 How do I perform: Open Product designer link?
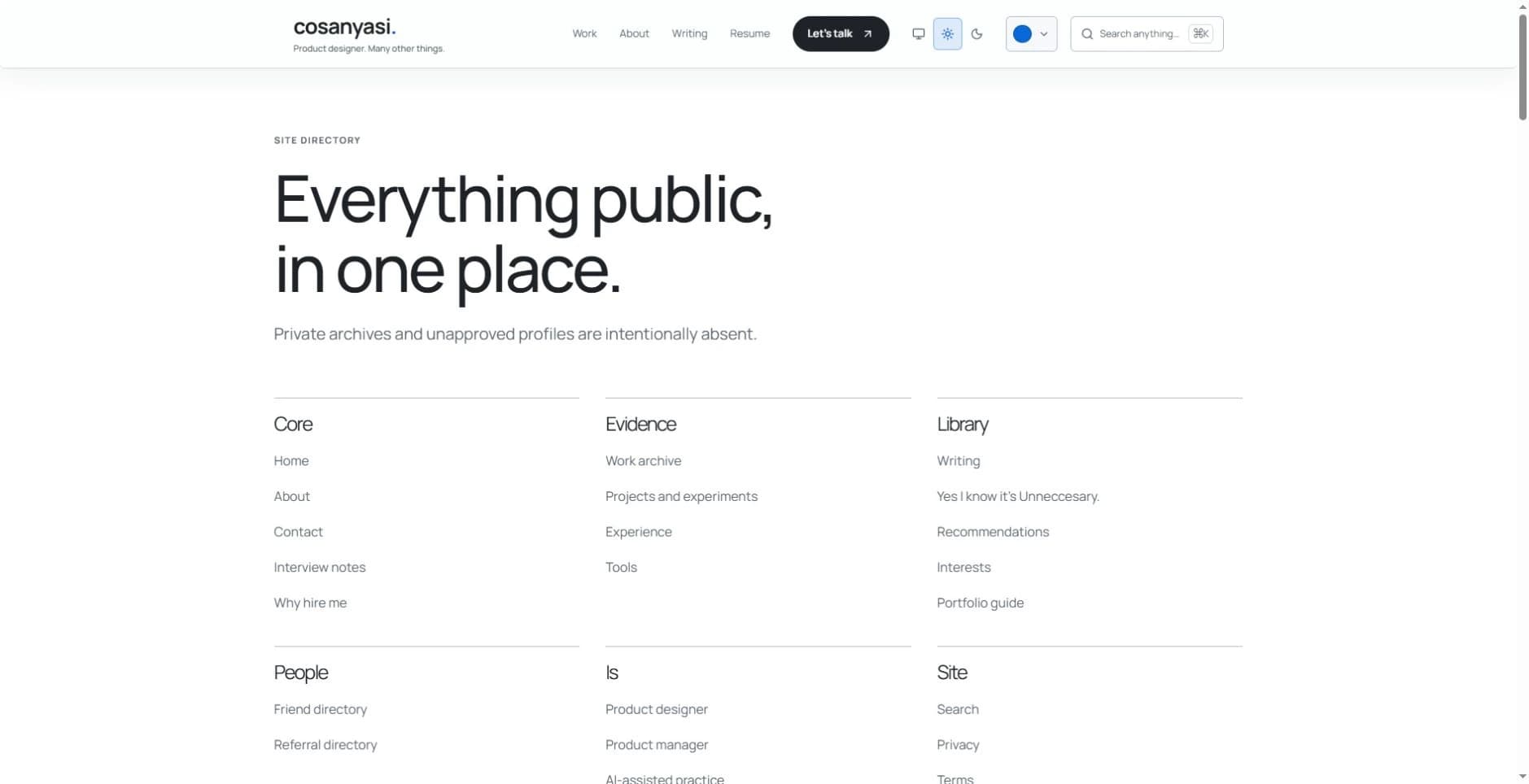657,709
